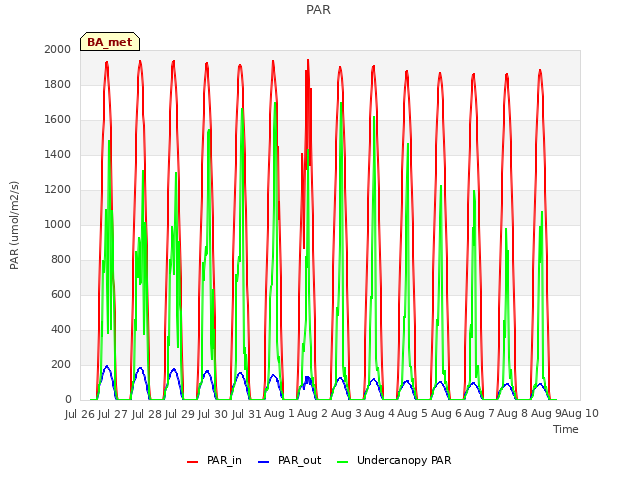Click the 1800 y-axis tick label

point(58,84)
